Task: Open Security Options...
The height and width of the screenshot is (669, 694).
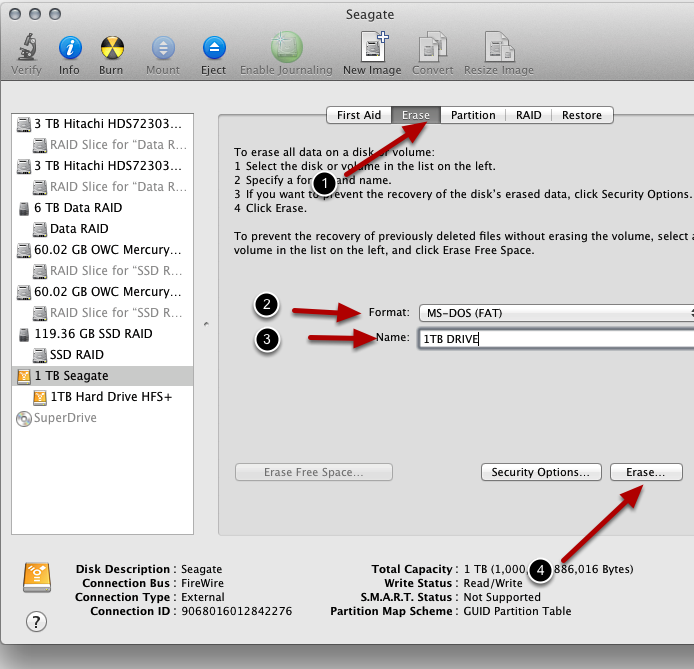Action: [x=541, y=472]
